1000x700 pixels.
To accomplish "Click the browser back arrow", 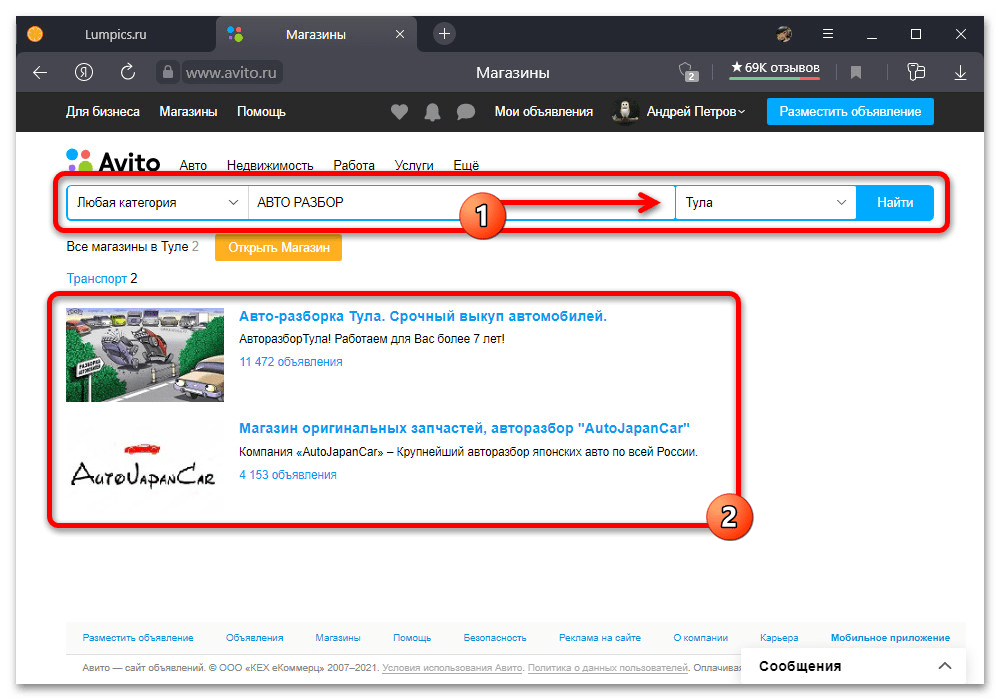I will pyautogui.click(x=40, y=73).
